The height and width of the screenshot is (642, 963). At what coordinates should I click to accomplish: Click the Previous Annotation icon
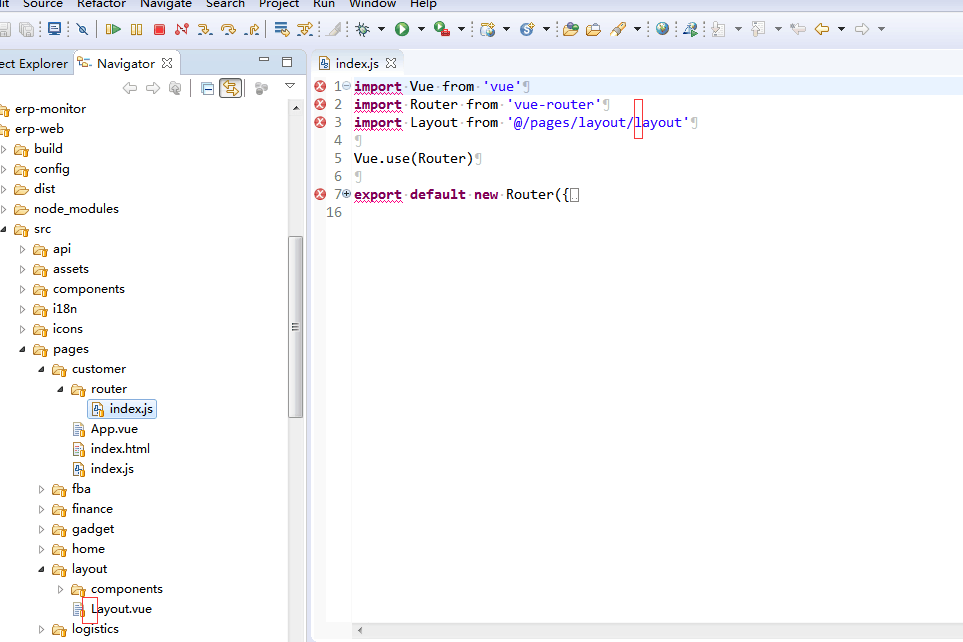click(x=758, y=29)
